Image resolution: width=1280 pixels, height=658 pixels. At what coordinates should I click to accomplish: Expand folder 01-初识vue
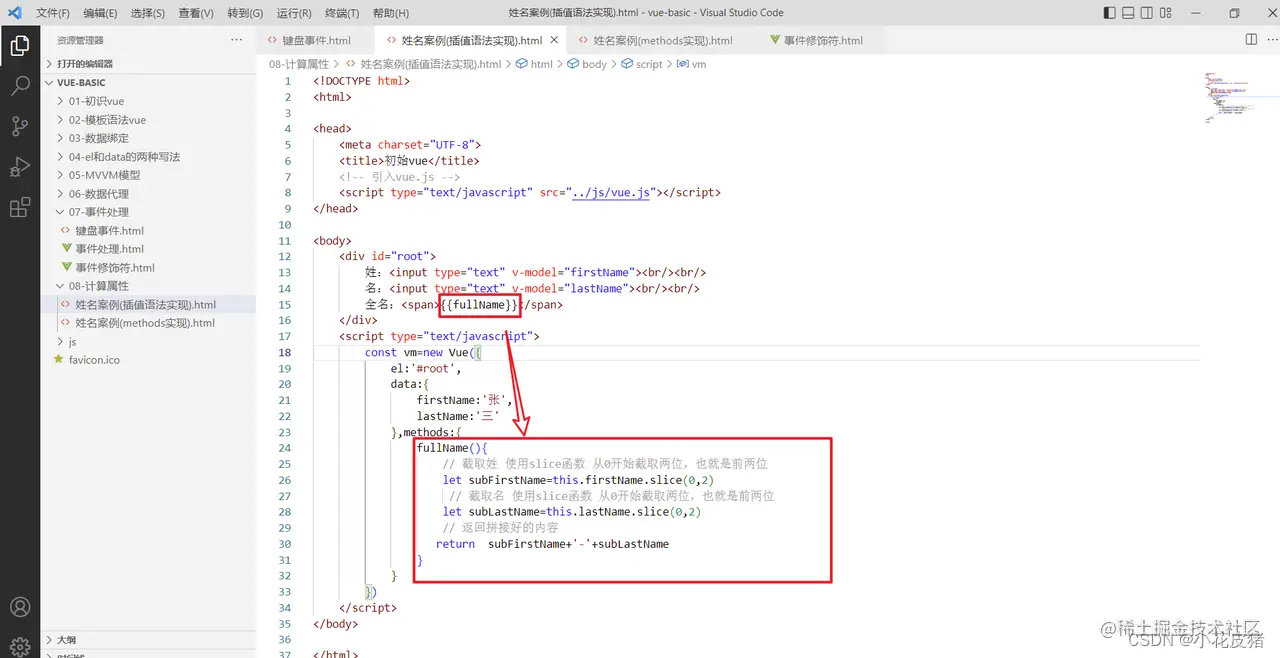tap(148, 101)
